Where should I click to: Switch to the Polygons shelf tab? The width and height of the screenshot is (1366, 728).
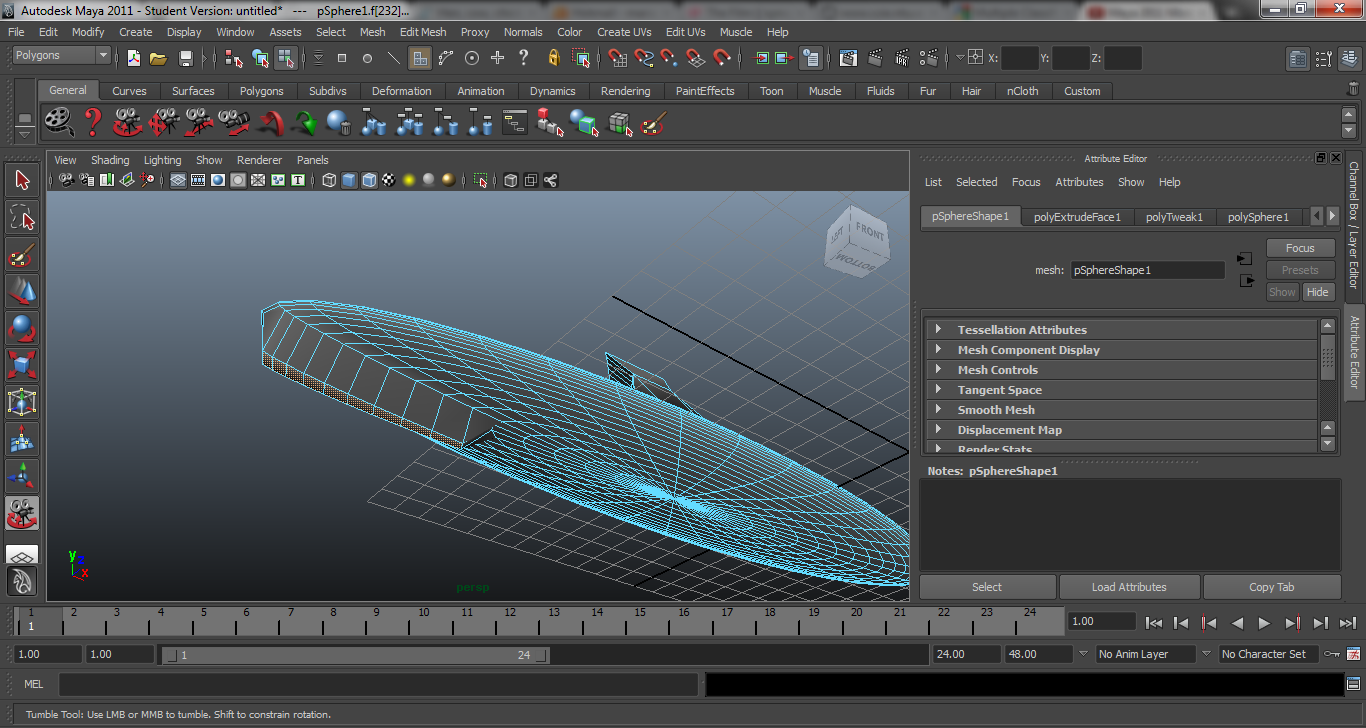point(261,91)
